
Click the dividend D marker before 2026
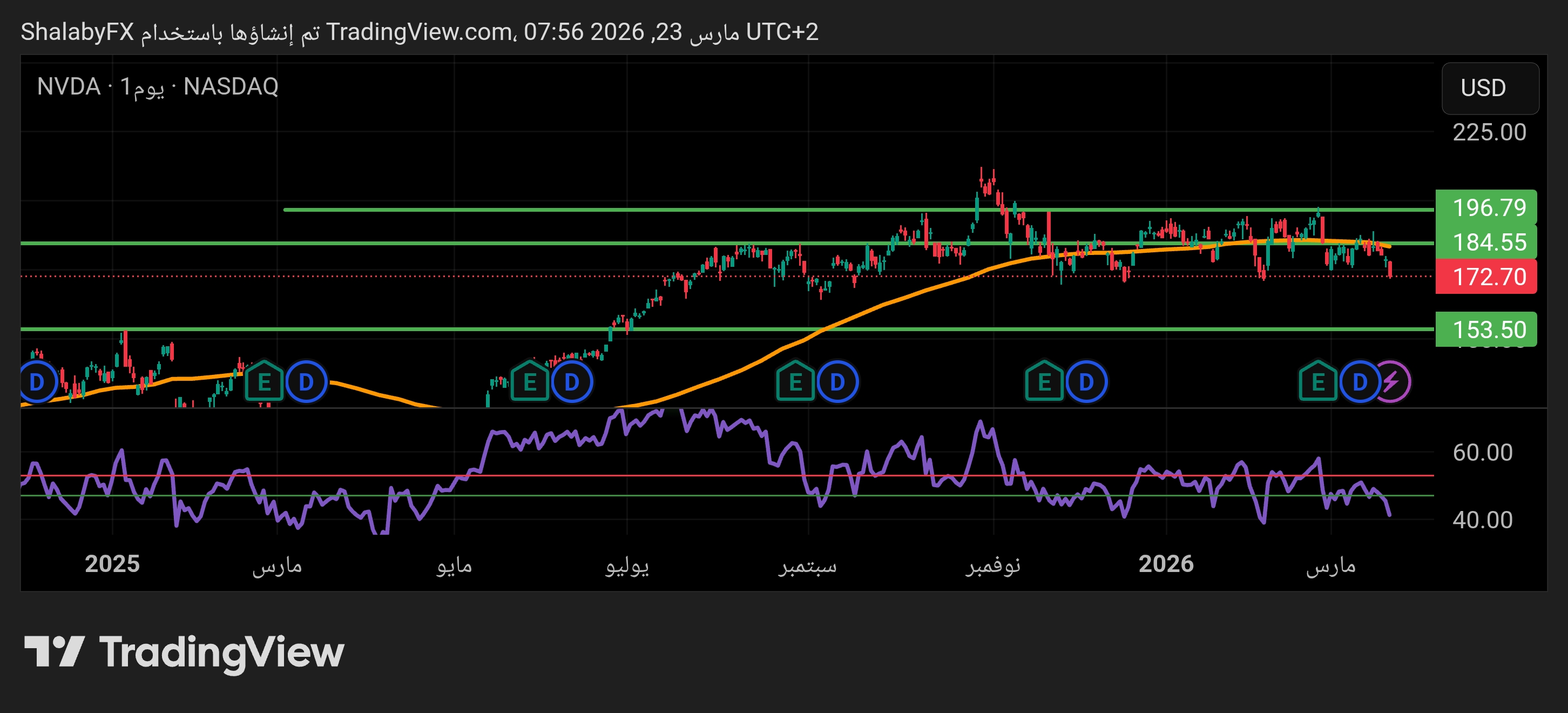(1086, 382)
